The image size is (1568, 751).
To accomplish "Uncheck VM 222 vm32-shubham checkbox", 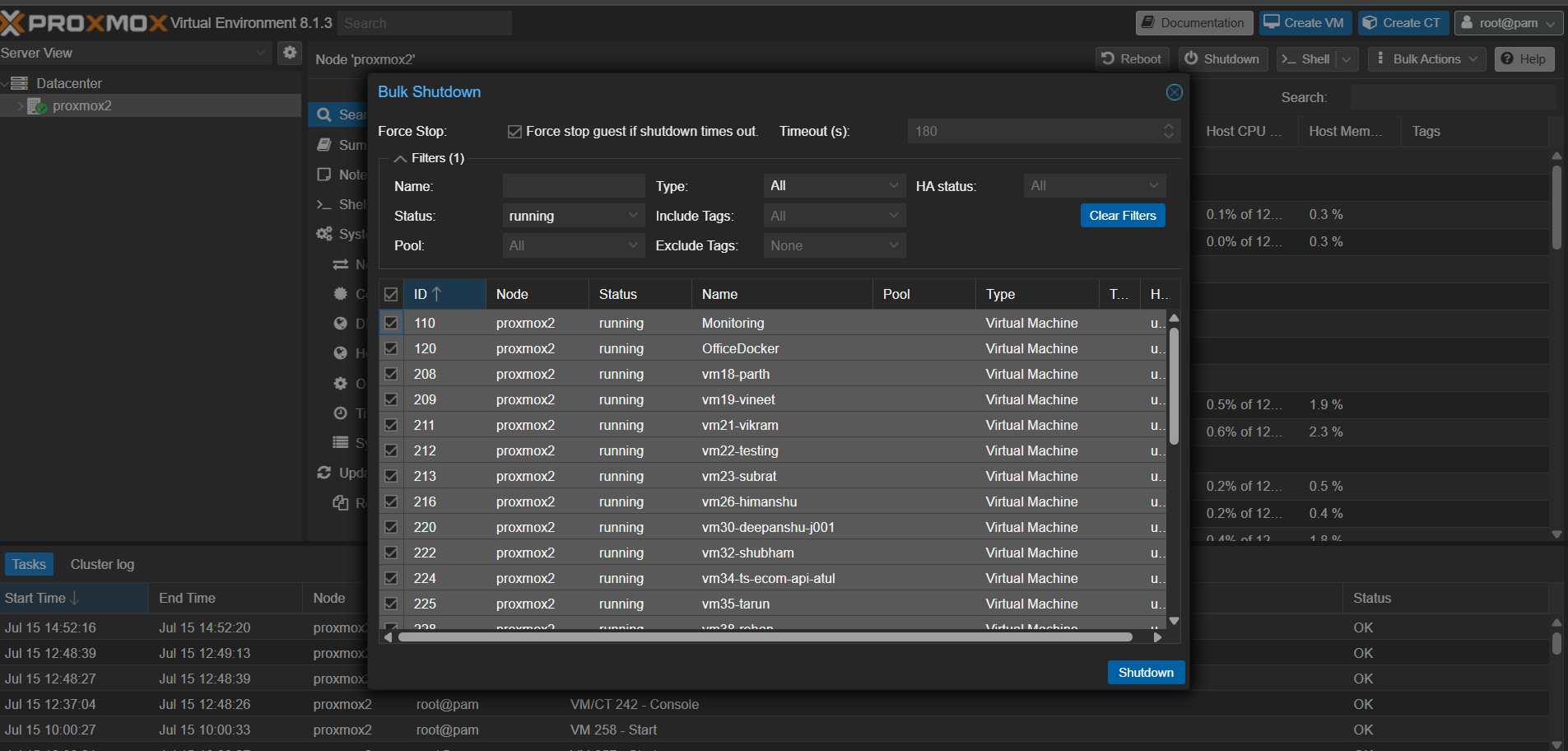I will (x=391, y=553).
